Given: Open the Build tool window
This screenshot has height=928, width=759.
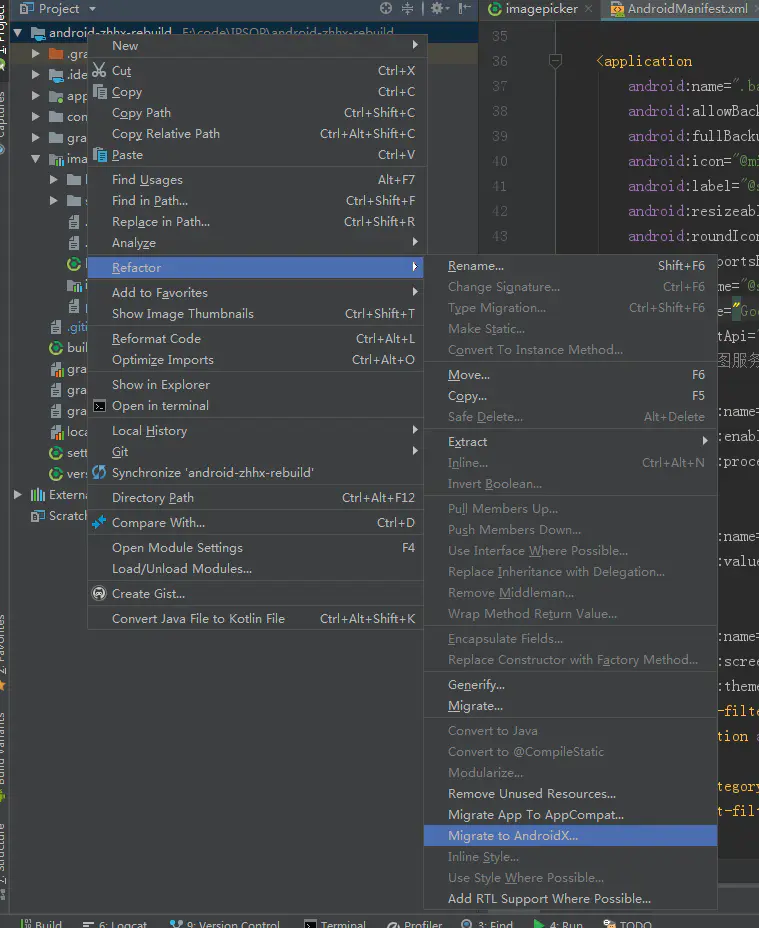Looking at the screenshot, I should pyautogui.click(x=41, y=923).
